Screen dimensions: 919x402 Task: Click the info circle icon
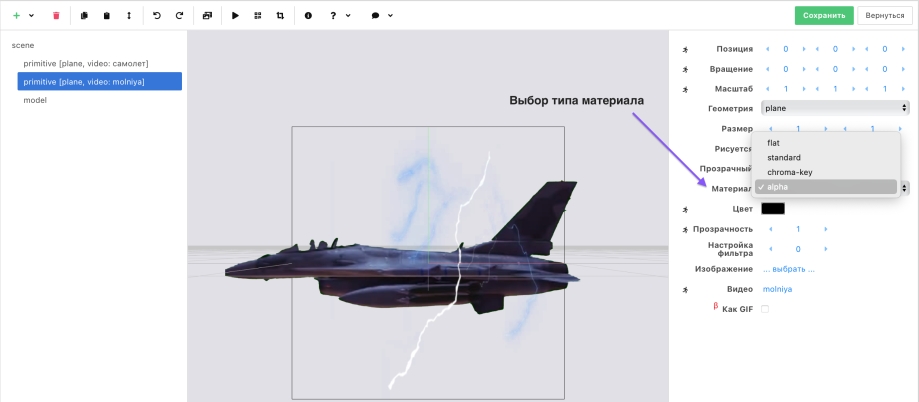(x=308, y=16)
